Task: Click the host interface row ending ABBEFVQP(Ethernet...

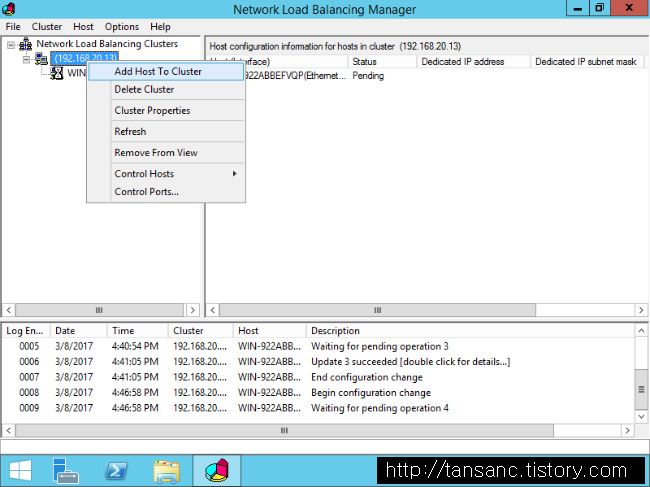Action: 296,76
